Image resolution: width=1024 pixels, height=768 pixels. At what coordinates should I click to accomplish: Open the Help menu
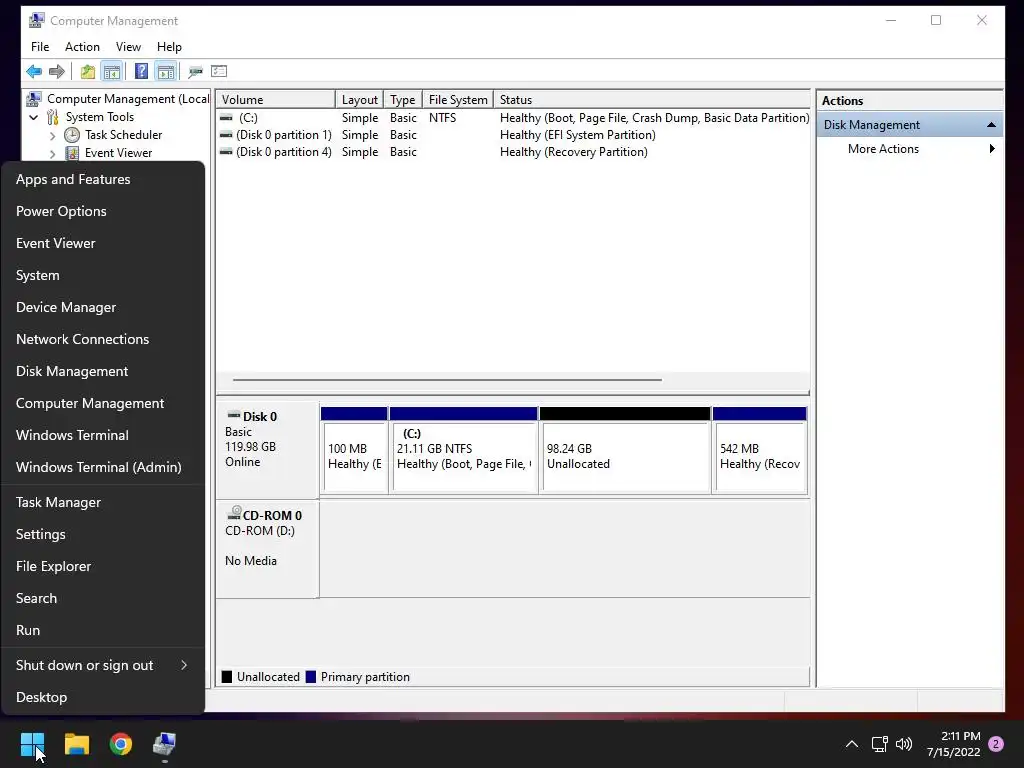169,47
